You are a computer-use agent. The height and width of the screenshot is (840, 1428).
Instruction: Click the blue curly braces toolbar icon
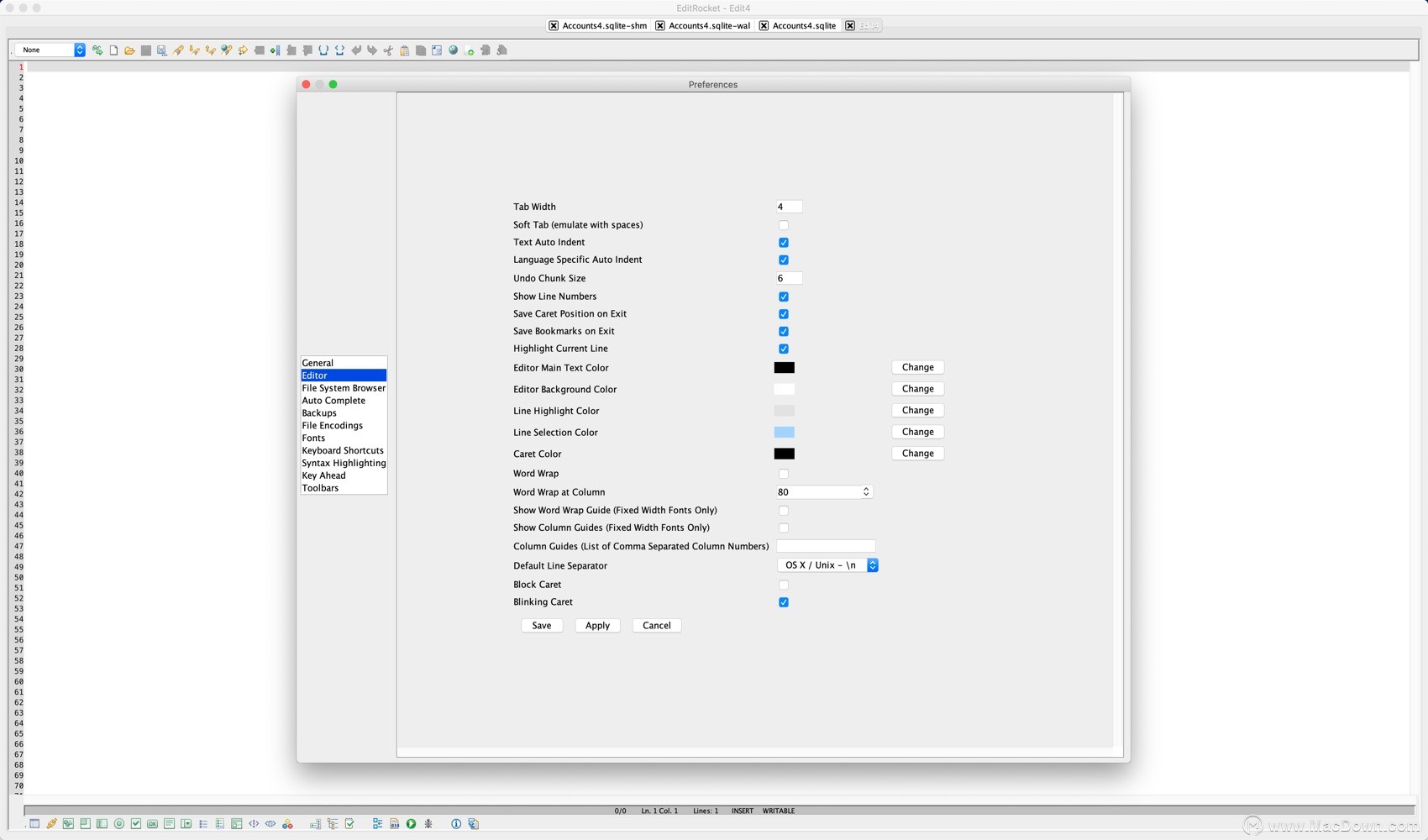coord(339,50)
